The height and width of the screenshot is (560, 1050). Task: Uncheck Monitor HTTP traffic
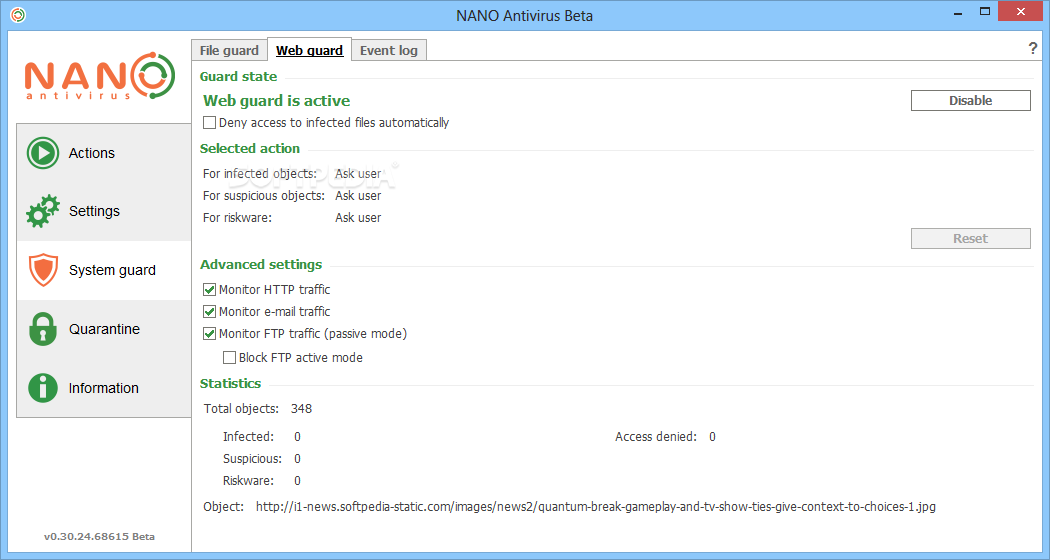210,289
